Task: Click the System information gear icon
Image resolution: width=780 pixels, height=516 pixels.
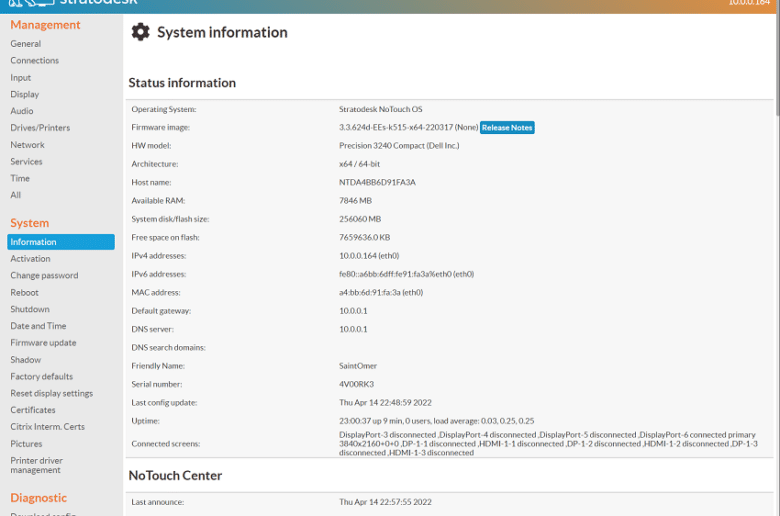Action: [x=140, y=32]
